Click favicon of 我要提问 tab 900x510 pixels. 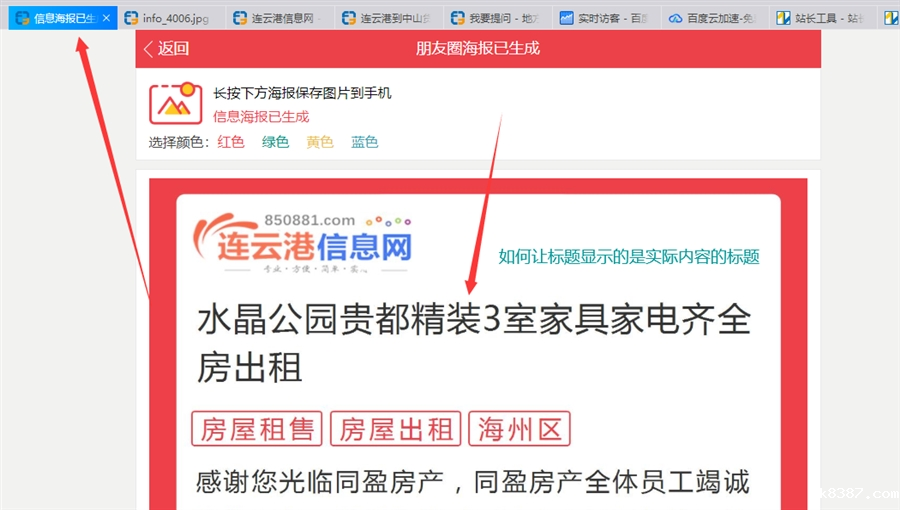(457, 18)
